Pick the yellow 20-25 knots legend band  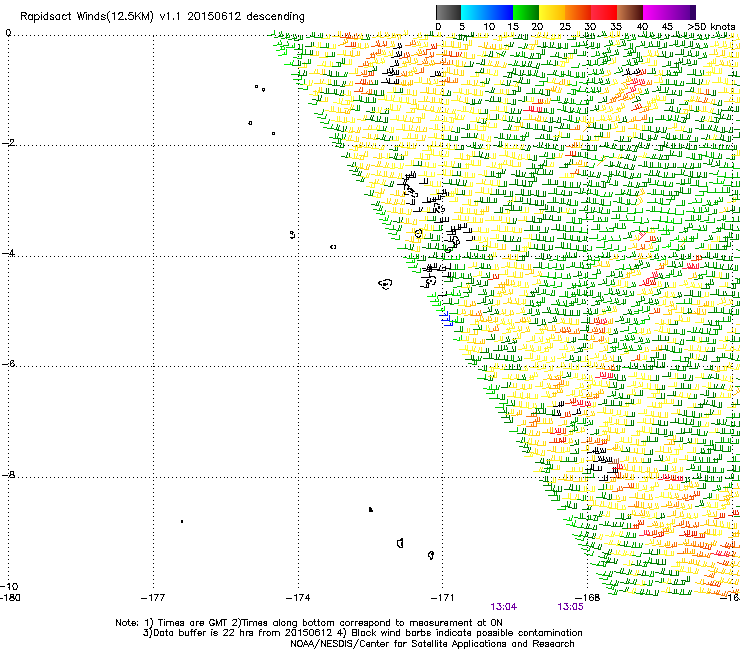pos(552,12)
